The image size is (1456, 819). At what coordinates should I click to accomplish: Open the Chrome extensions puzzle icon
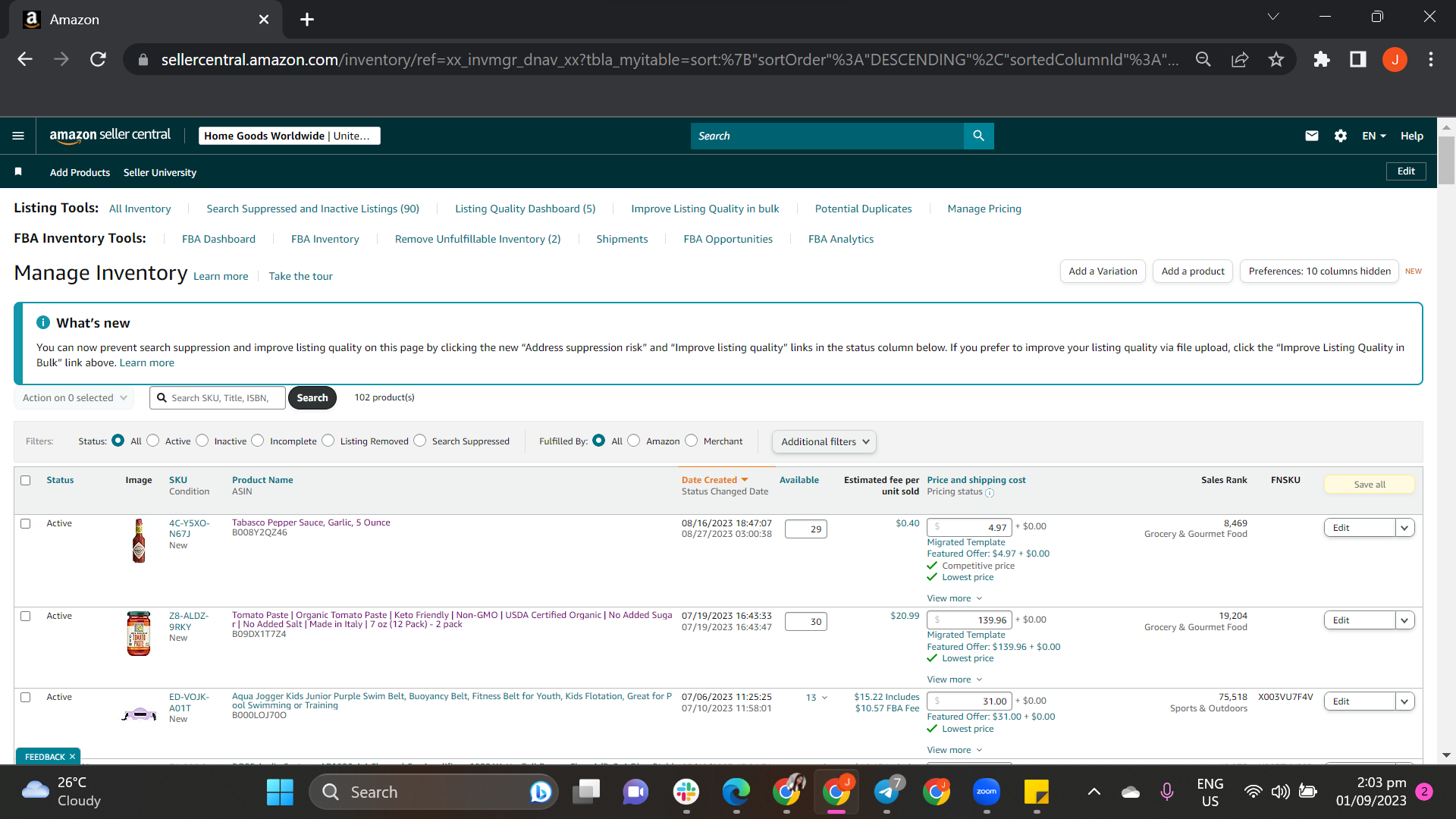tap(1322, 59)
